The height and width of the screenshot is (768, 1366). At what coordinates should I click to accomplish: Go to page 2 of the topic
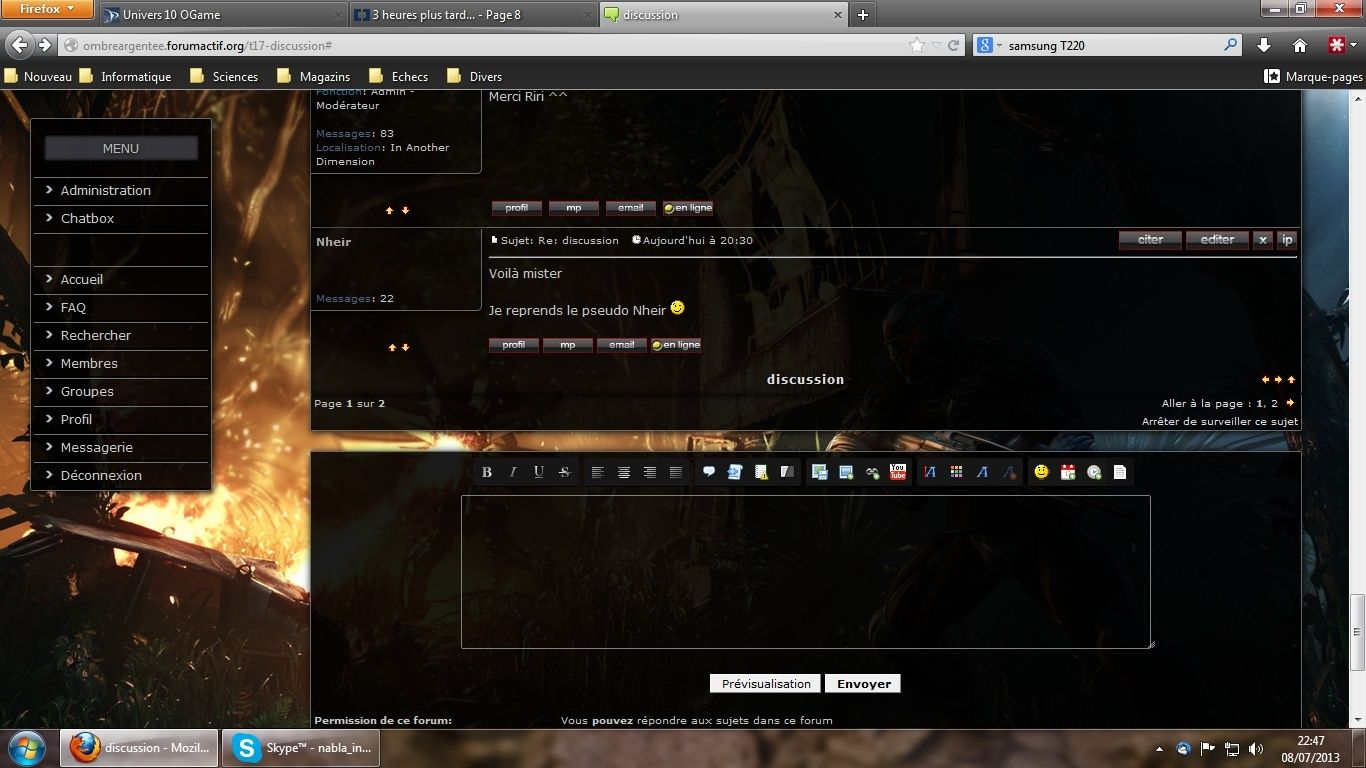coord(1275,404)
